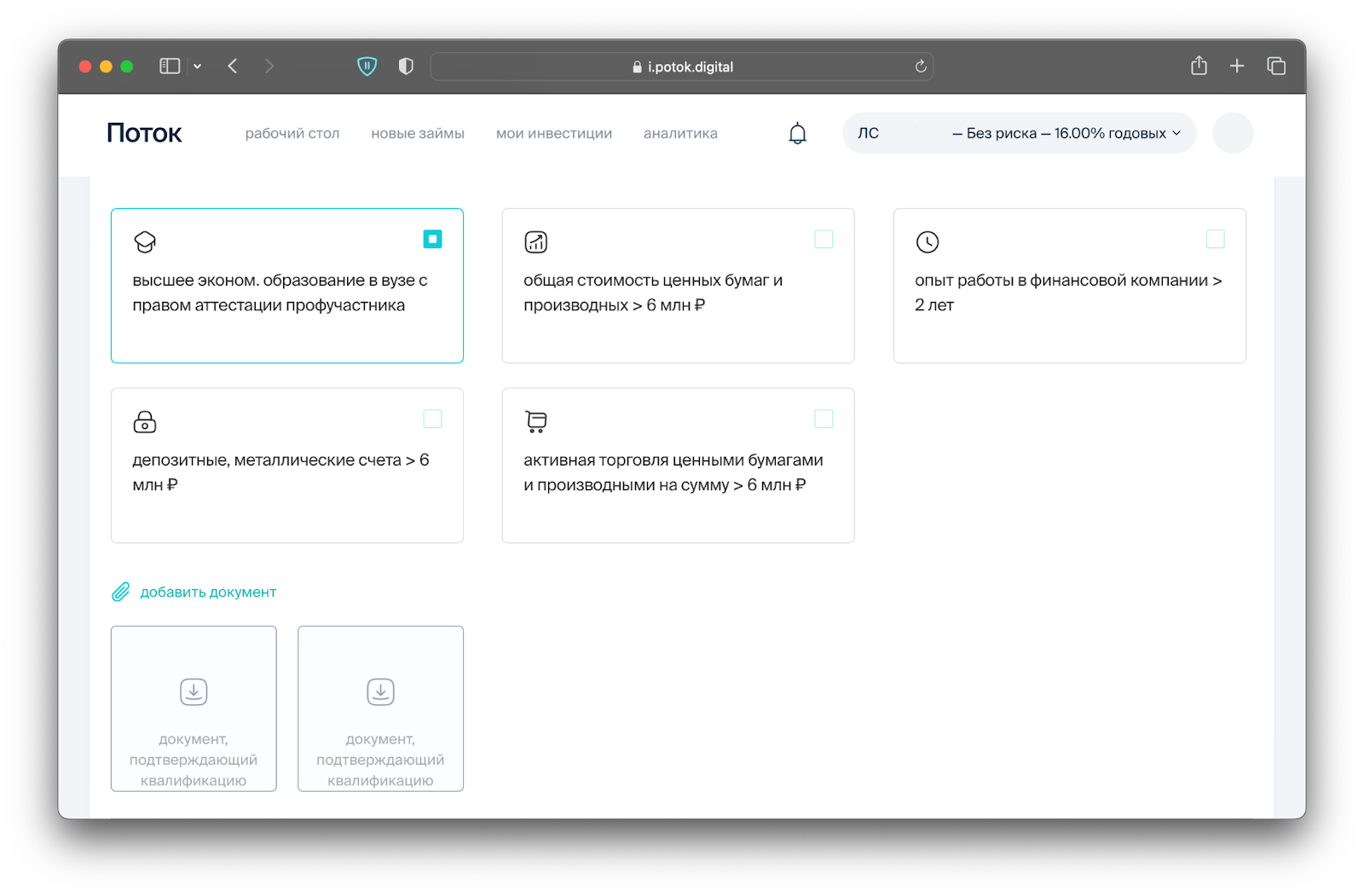The height and width of the screenshot is (896, 1364).
Task: Select the активная торговля ценными бумагами text
Action: [673, 472]
